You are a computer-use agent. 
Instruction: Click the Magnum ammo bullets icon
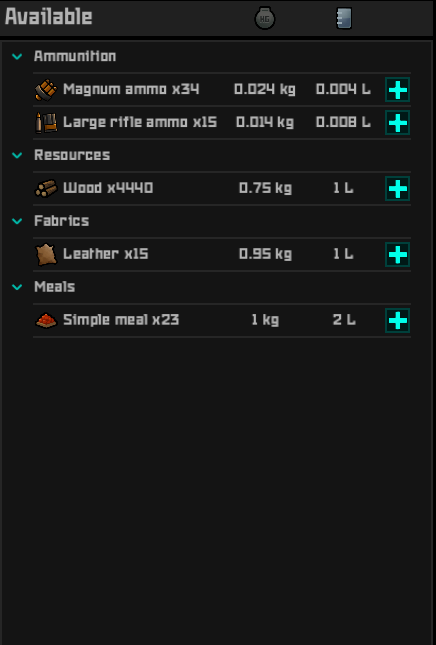pyautogui.click(x=46, y=90)
